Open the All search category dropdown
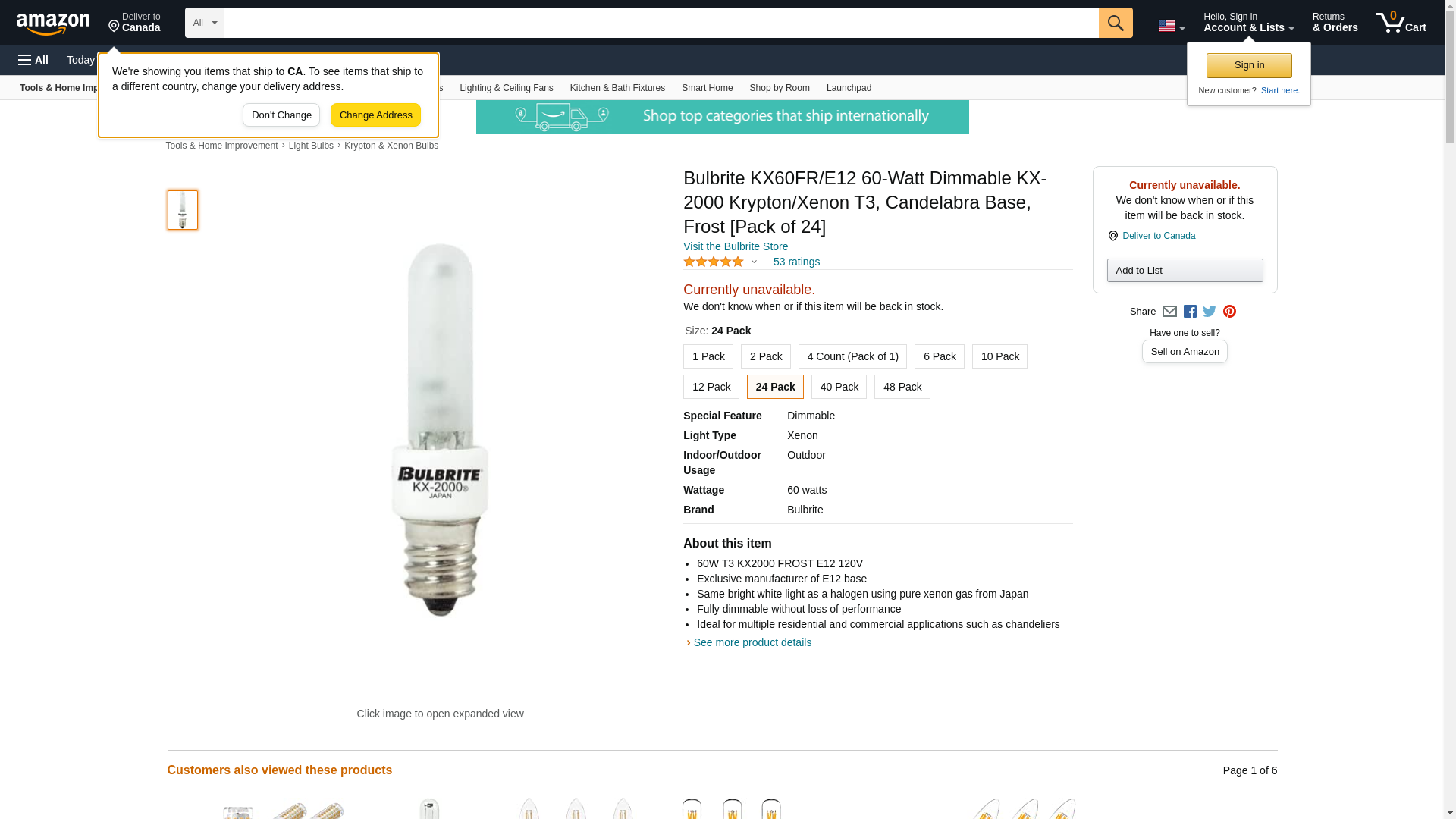This screenshot has width=1456, height=819. [x=205, y=23]
